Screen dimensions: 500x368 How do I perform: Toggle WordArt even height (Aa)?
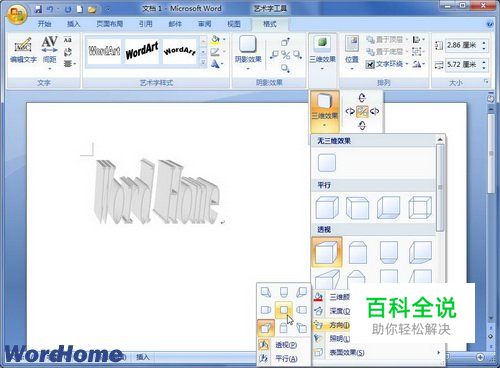coord(68,40)
